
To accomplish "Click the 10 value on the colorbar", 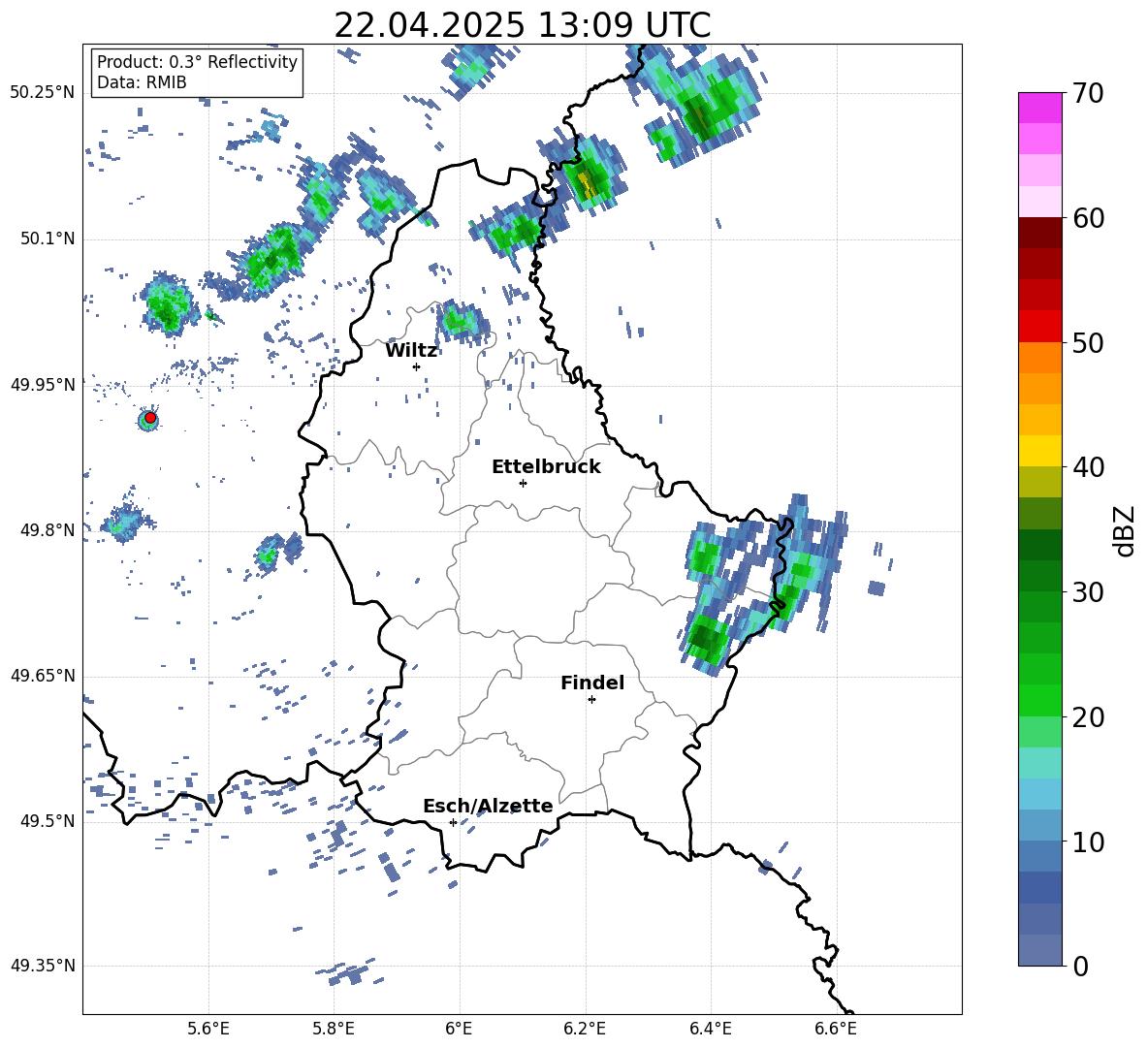I will click(x=1089, y=842).
